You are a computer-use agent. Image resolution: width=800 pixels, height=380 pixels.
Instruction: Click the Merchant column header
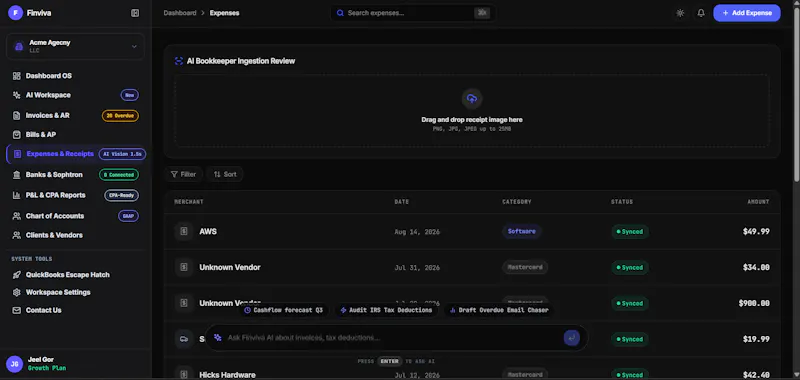coord(189,202)
